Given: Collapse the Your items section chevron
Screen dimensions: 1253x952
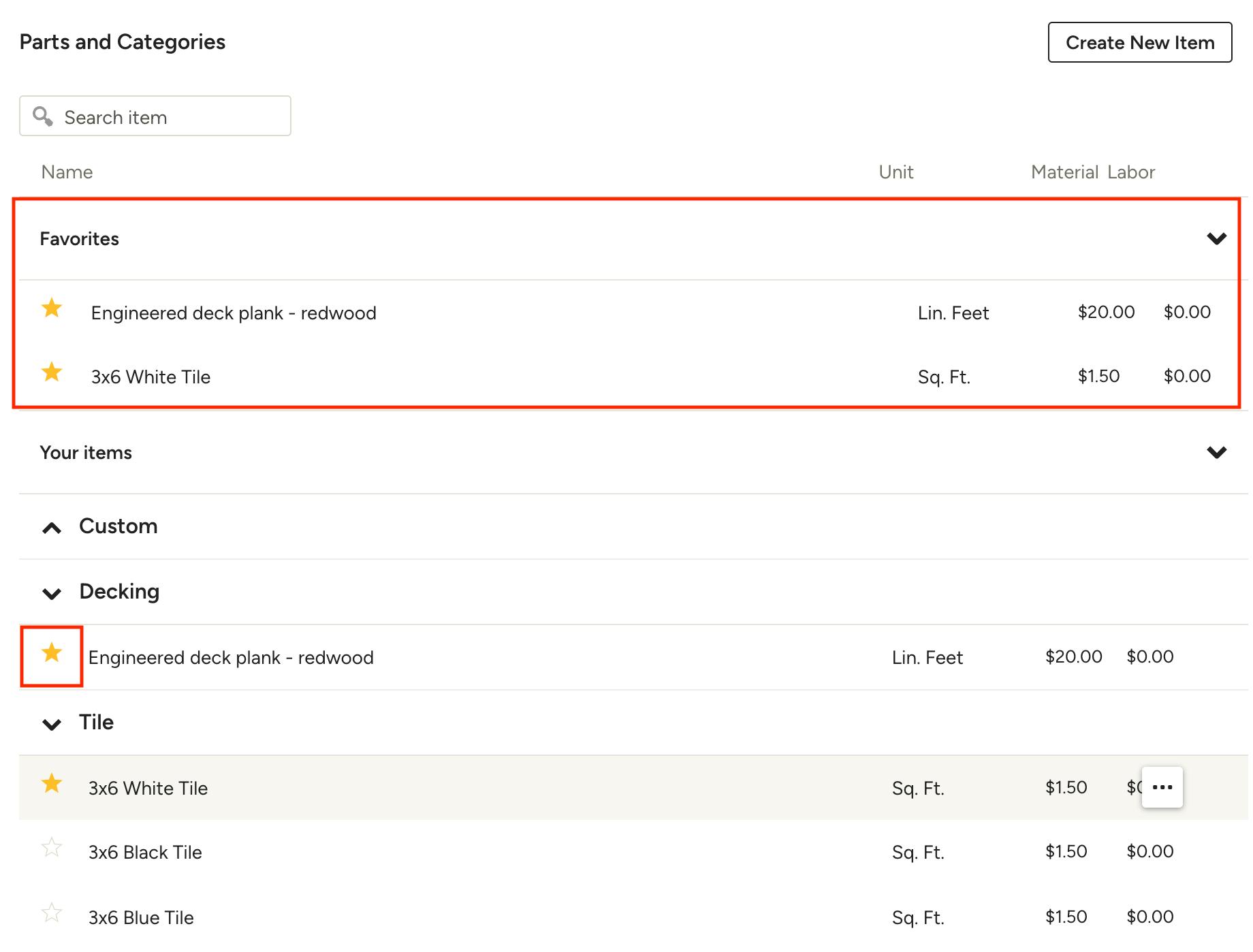Looking at the screenshot, I should pos(1216,452).
